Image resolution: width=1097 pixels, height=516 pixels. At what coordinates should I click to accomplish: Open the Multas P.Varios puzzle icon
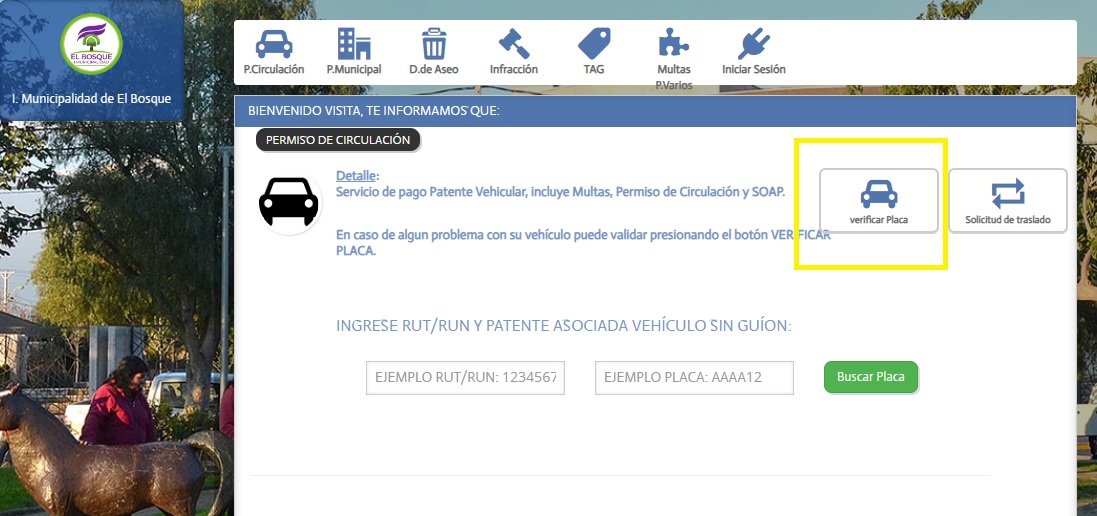pyautogui.click(x=674, y=43)
